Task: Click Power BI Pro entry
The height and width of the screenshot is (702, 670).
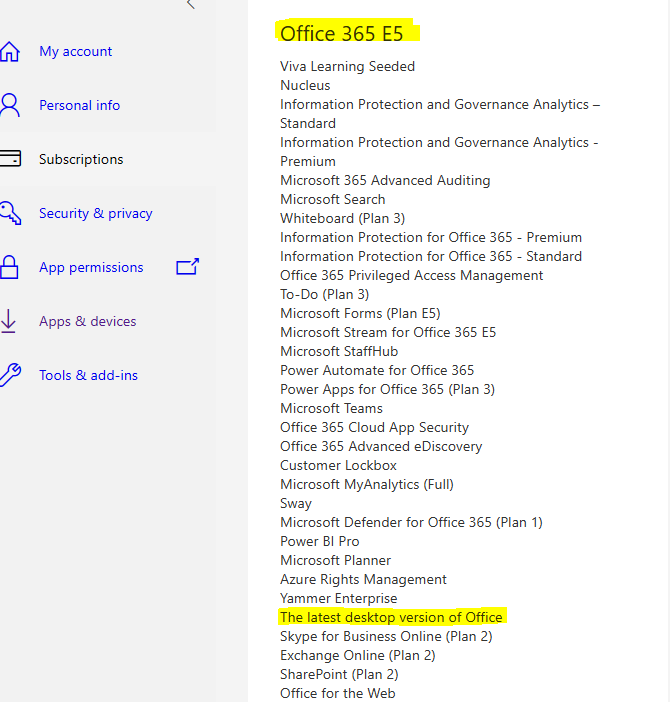Action: click(320, 541)
